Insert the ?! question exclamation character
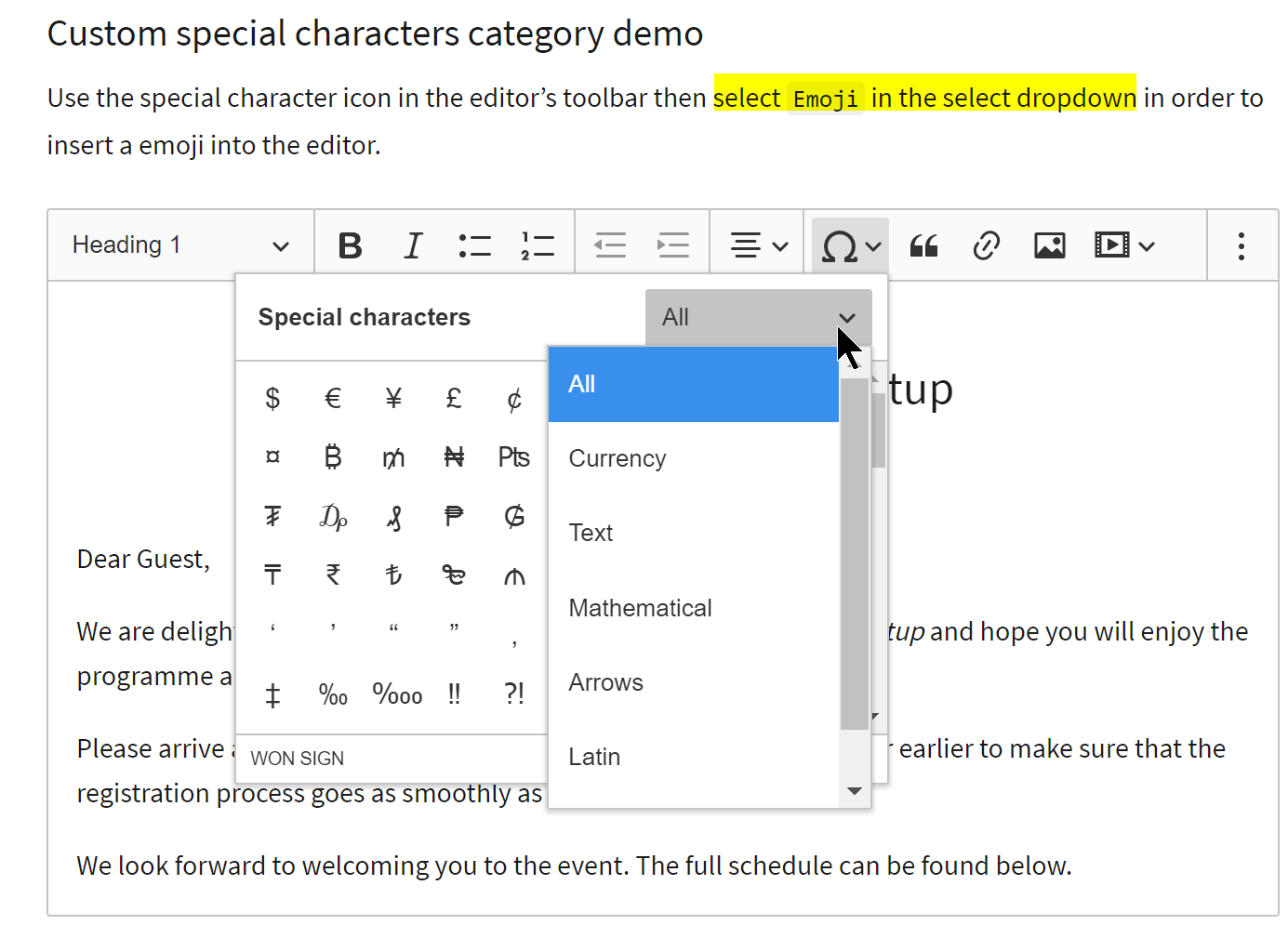Viewport: 1288px width, 925px height. tap(514, 694)
